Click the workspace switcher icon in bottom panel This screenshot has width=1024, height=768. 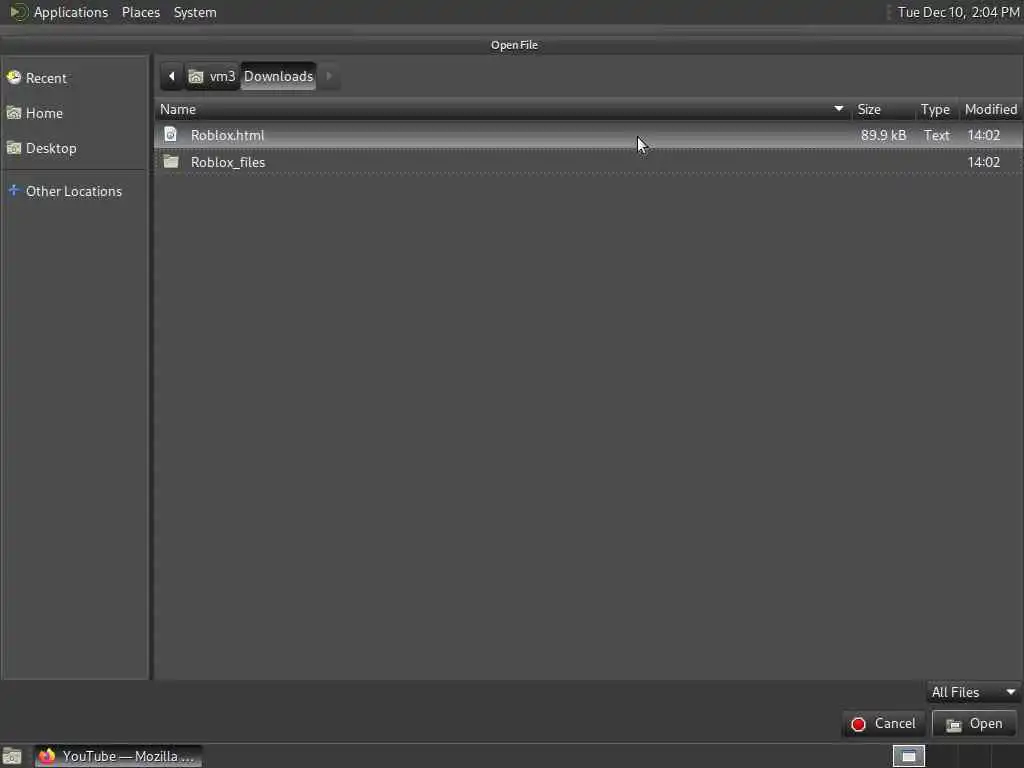(908, 756)
